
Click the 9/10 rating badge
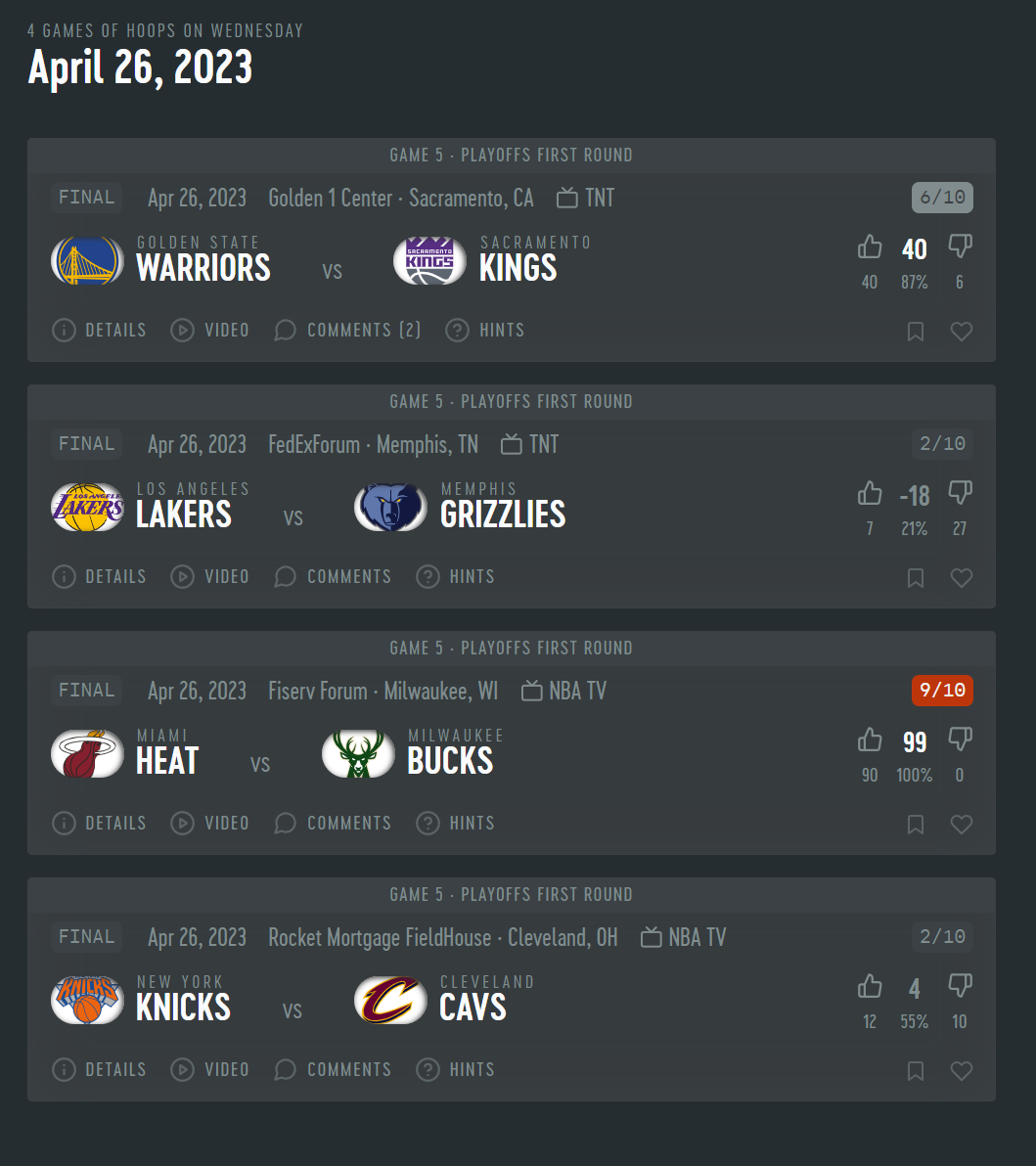point(942,690)
